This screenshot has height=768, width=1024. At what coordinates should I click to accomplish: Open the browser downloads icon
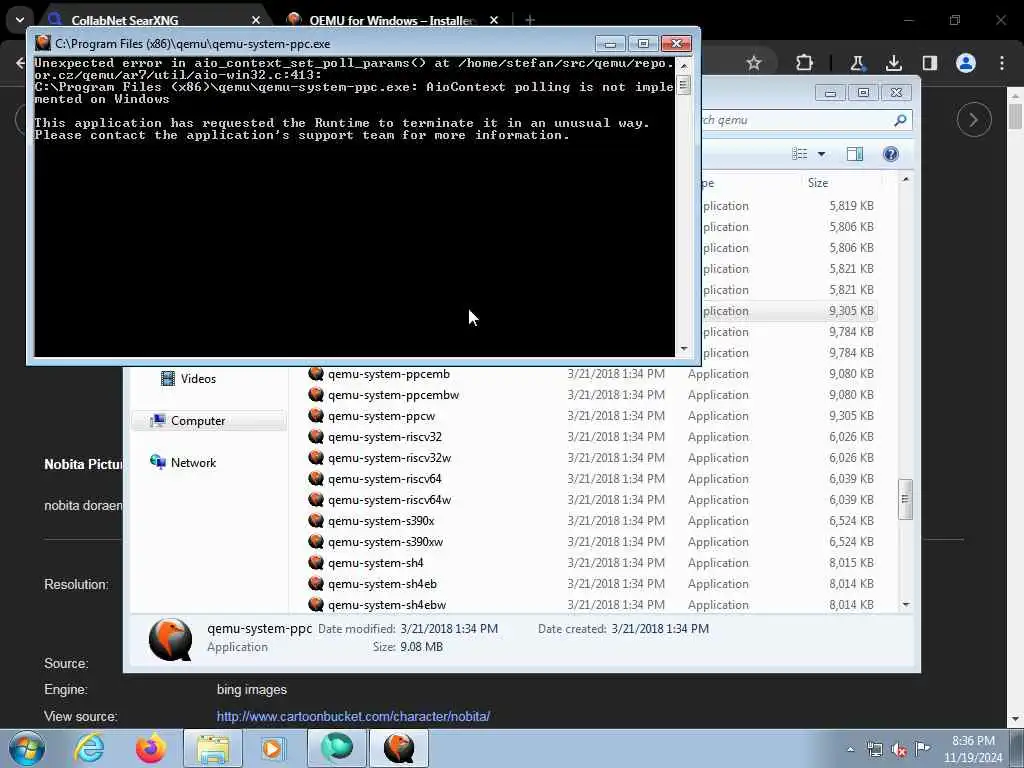coord(894,63)
